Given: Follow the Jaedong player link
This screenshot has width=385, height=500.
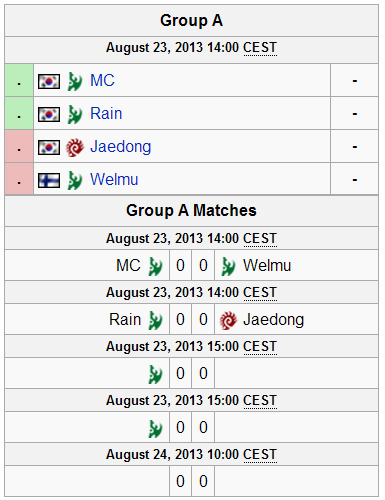Looking at the screenshot, I should [121, 147].
